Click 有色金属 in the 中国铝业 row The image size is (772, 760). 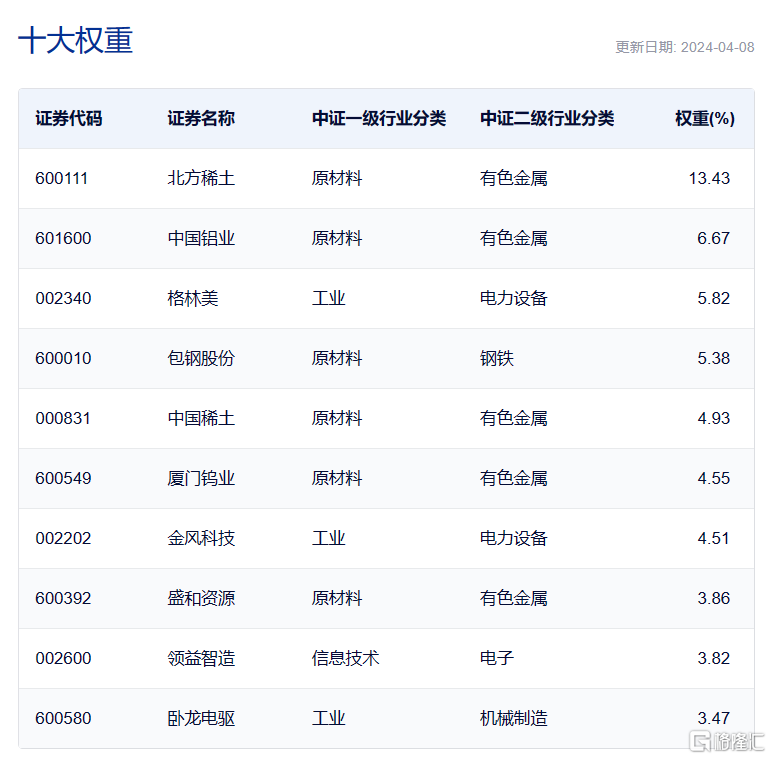coord(514,238)
